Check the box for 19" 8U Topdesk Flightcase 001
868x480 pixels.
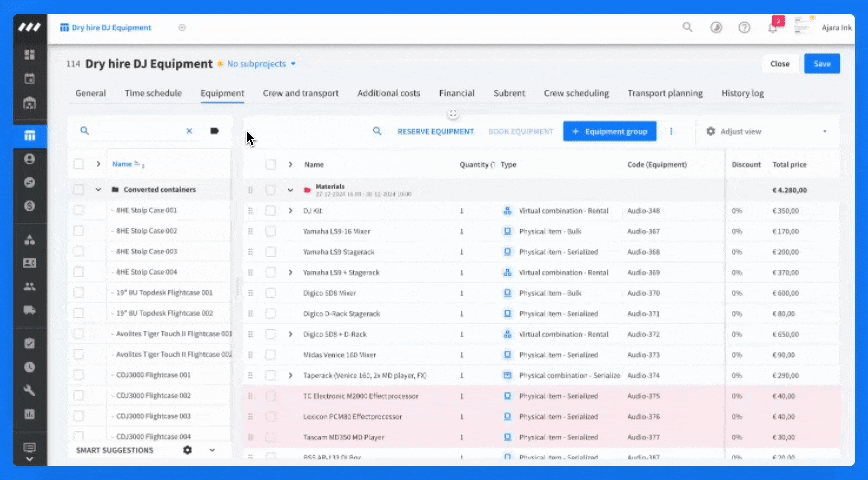pyautogui.click(x=79, y=292)
